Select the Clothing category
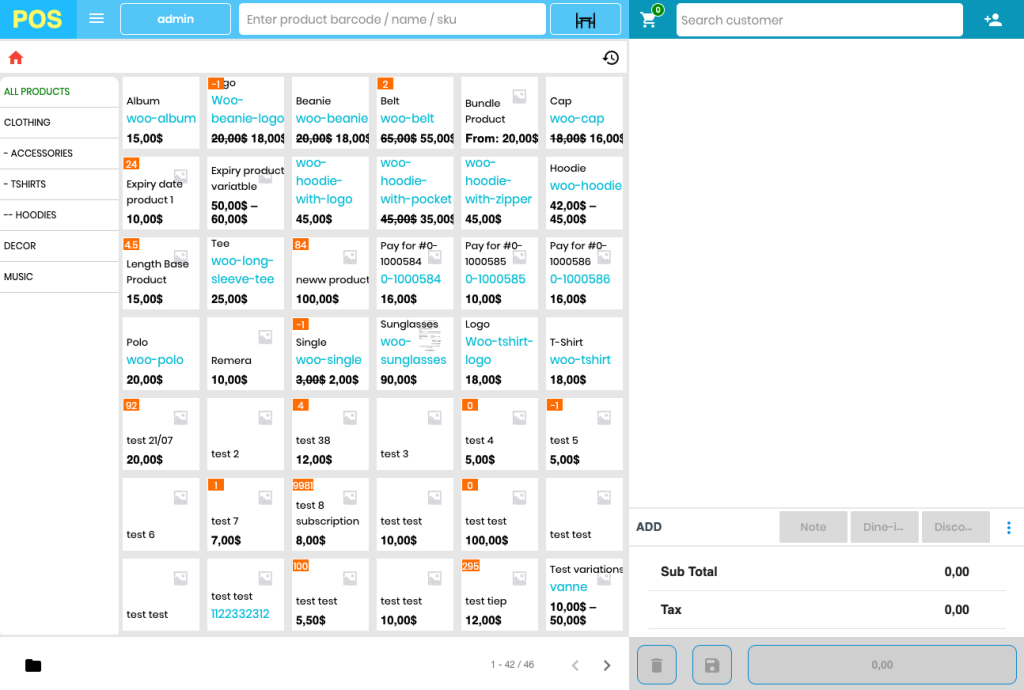This screenshot has width=1024, height=690. [59, 122]
